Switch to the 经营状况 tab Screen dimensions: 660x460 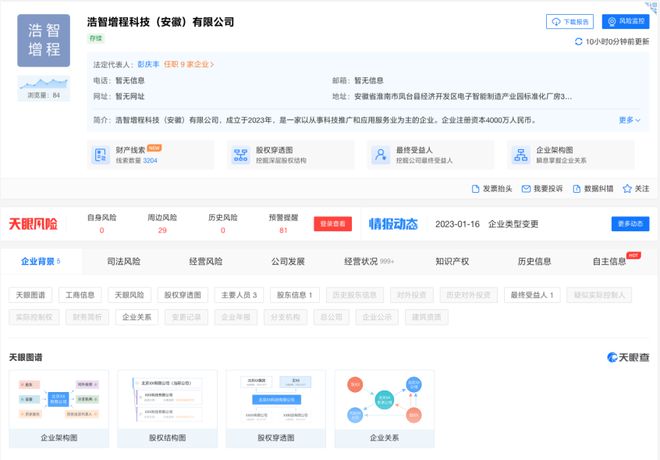(369, 261)
